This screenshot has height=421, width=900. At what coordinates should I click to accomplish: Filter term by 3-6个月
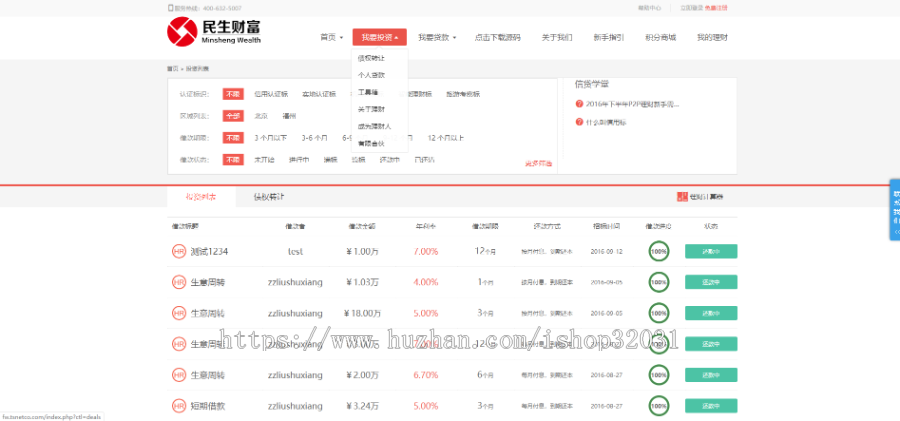click(x=315, y=138)
